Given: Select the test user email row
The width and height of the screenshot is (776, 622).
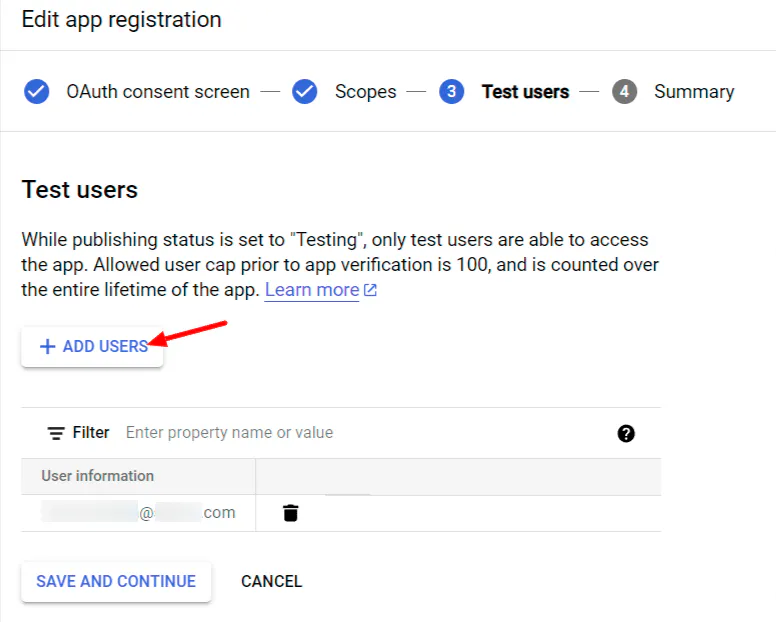Looking at the screenshot, I should (x=139, y=513).
